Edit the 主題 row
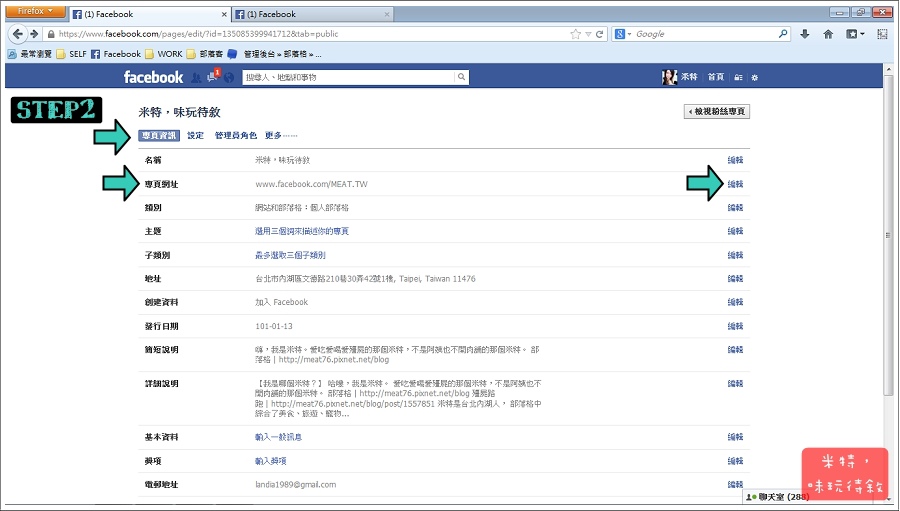This screenshot has width=900, height=511. point(735,231)
